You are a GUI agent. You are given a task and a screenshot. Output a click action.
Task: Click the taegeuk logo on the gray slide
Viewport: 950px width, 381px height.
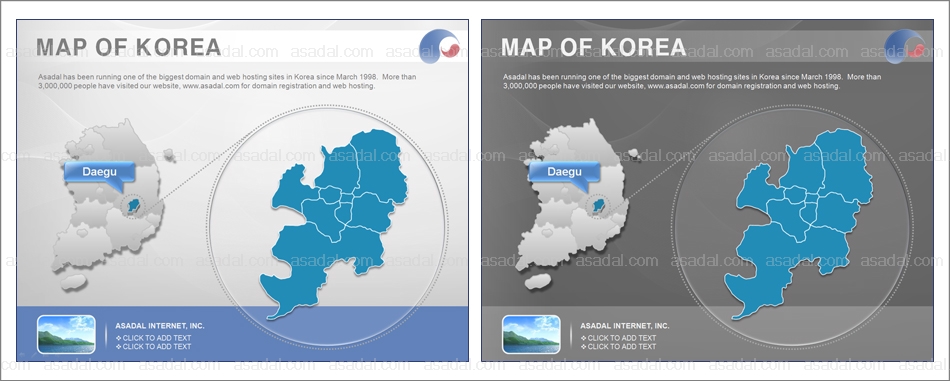[x=905, y=46]
